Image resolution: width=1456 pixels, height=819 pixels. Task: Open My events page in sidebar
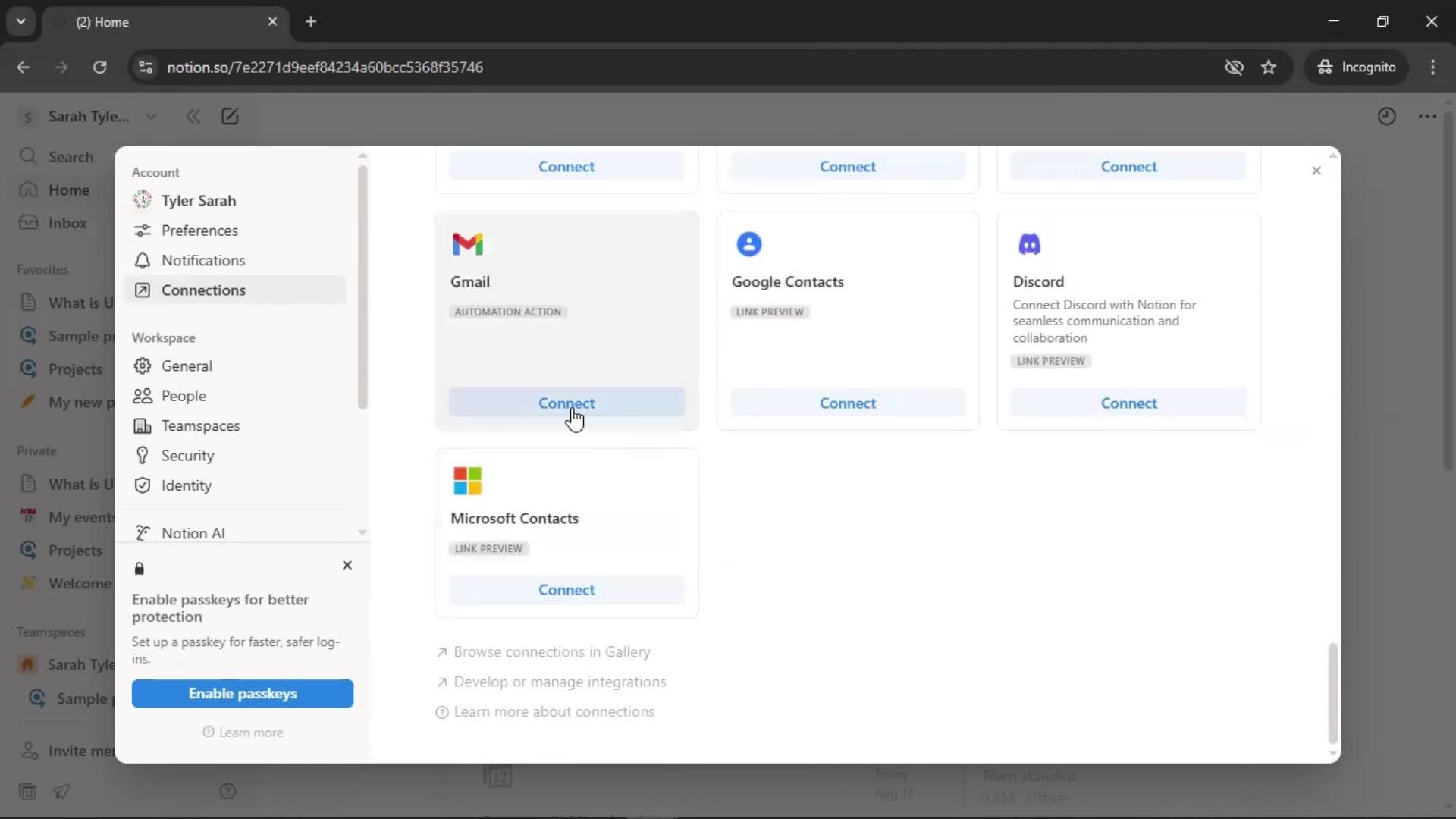click(x=68, y=517)
